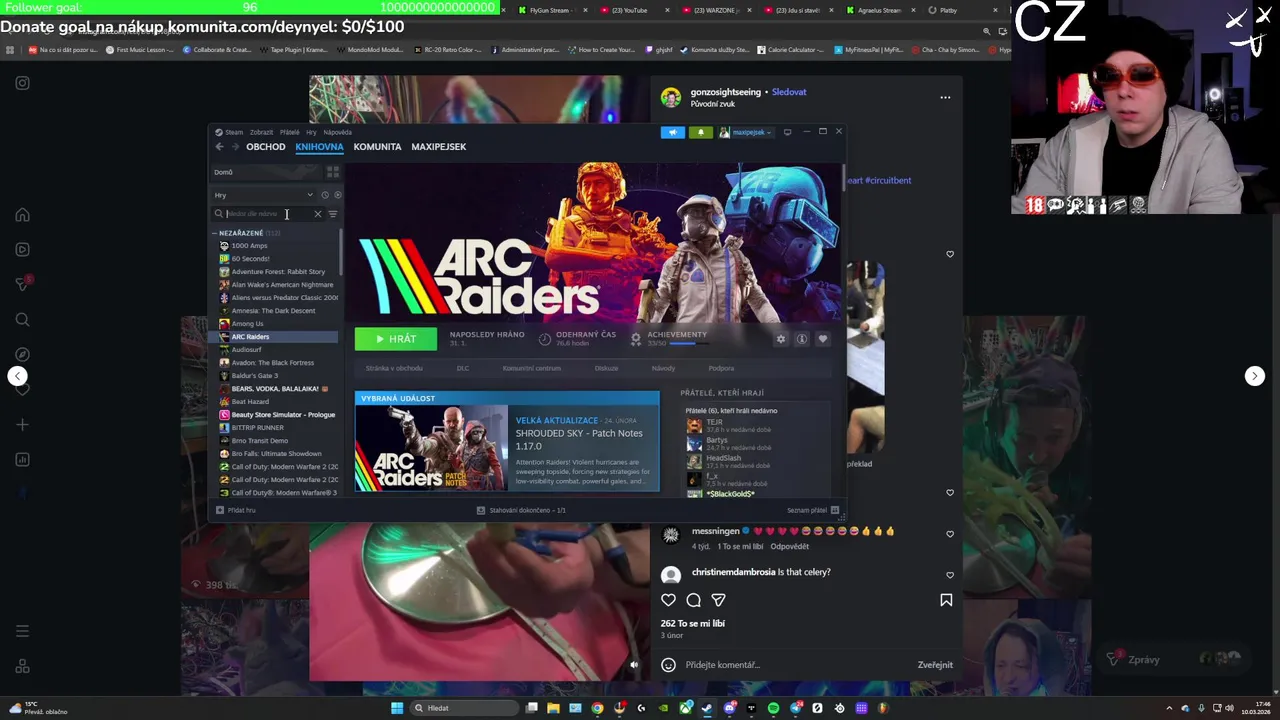Open MAXIPEJSEK profile tab
This screenshot has height=720, width=1280.
click(x=439, y=147)
